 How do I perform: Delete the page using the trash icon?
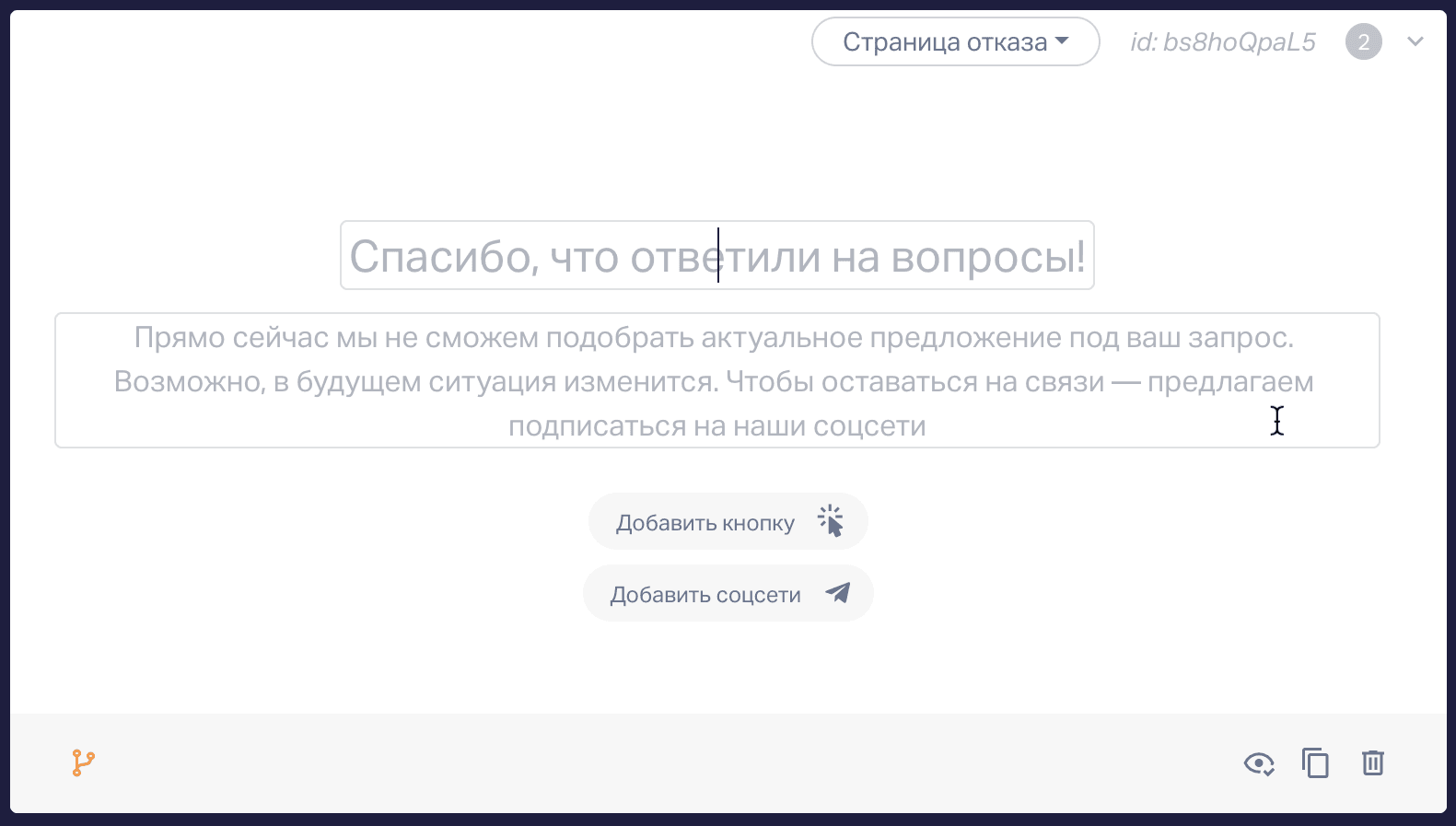point(1373,762)
